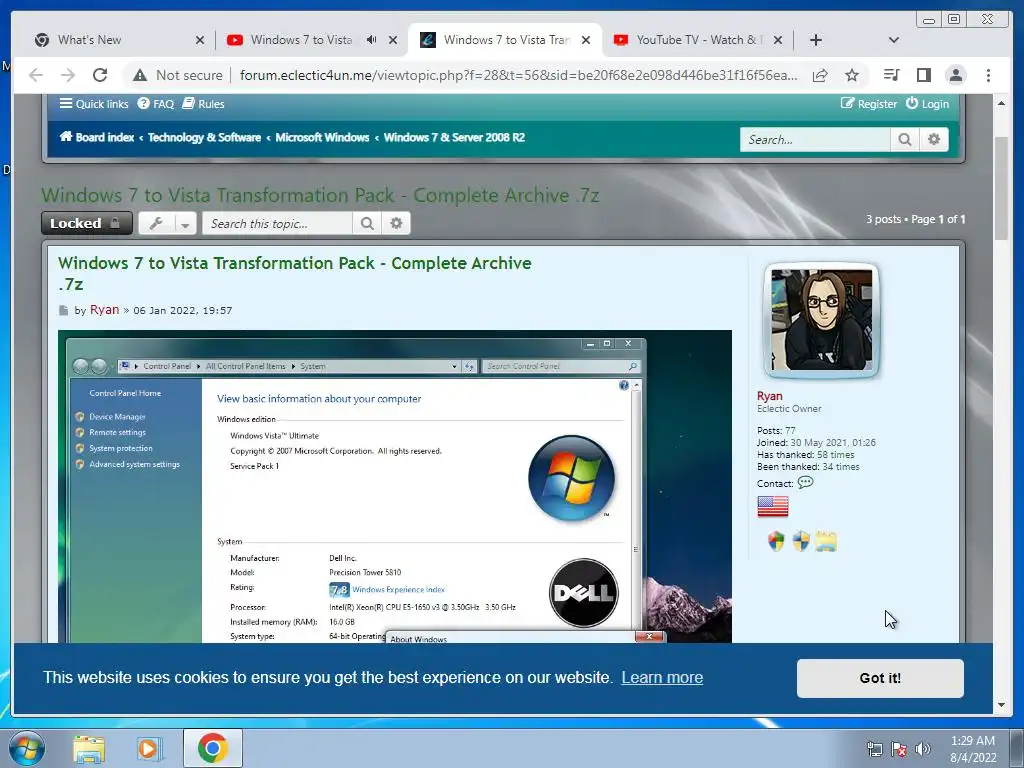
Task: Click the United States flag icon
Action: click(x=773, y=506)
